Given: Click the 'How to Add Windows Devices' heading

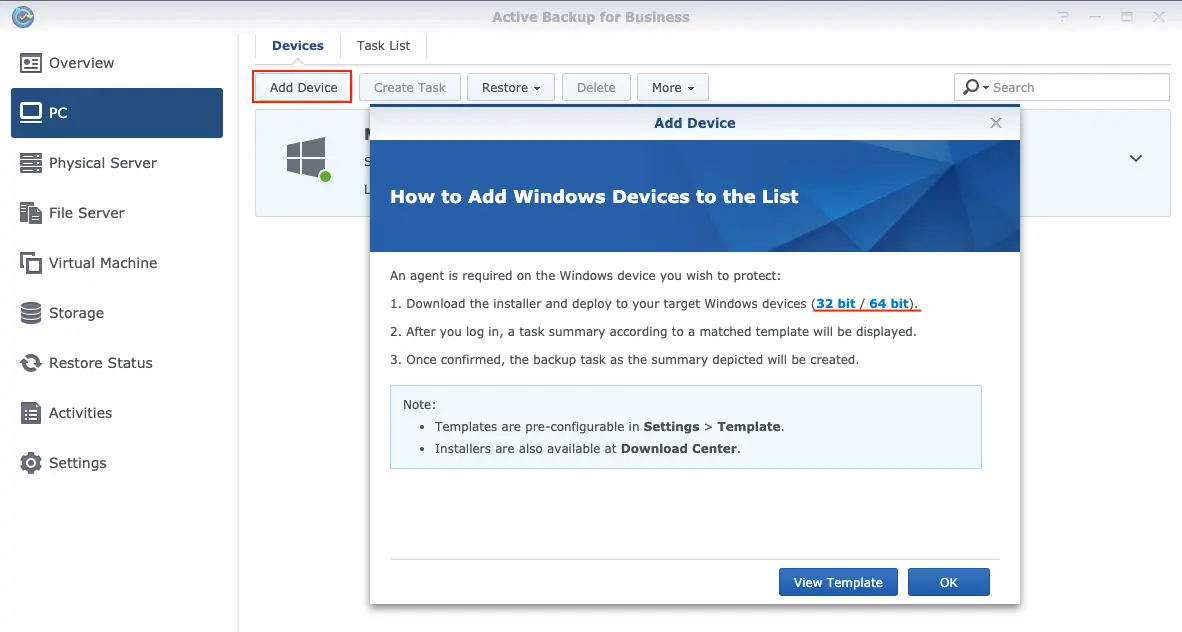Looking at the screenshot, I should 594,197.
